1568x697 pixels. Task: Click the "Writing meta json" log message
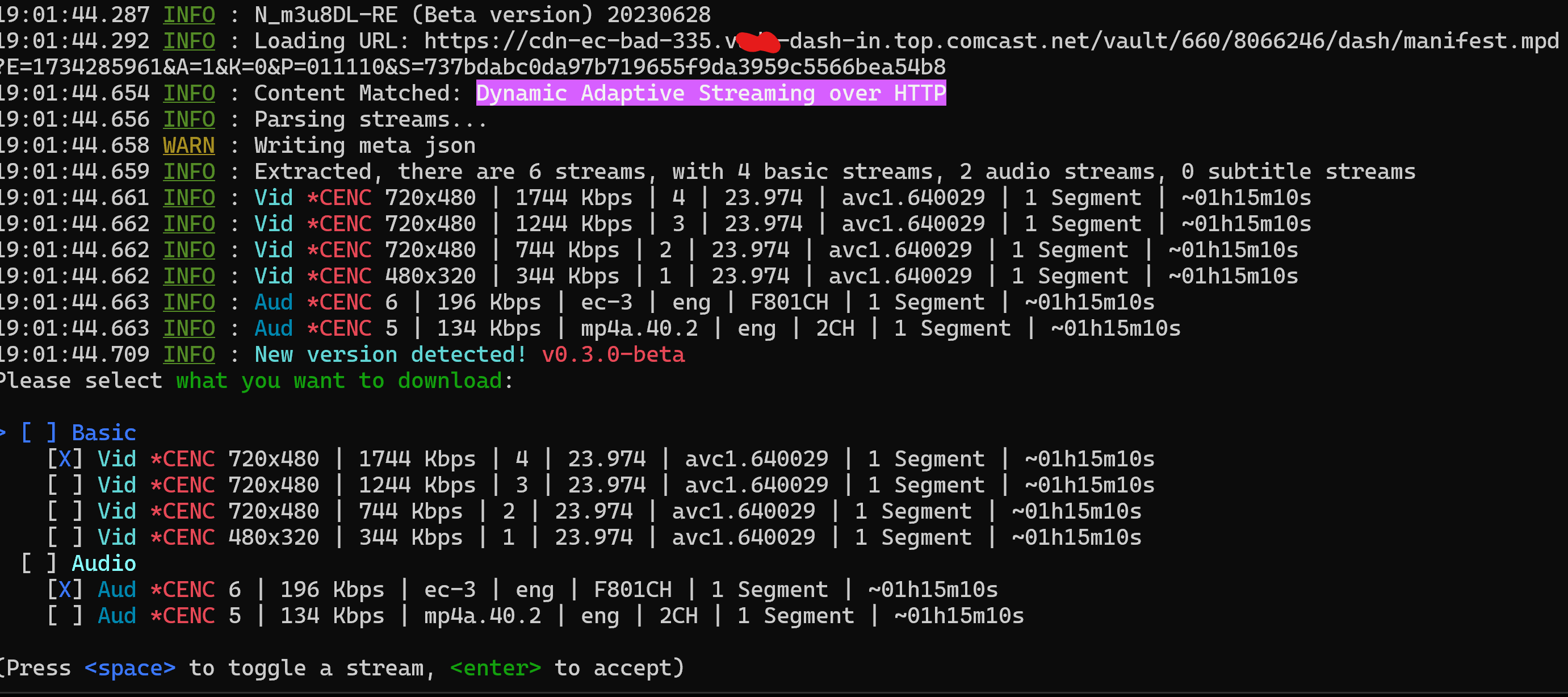(364, 145)
